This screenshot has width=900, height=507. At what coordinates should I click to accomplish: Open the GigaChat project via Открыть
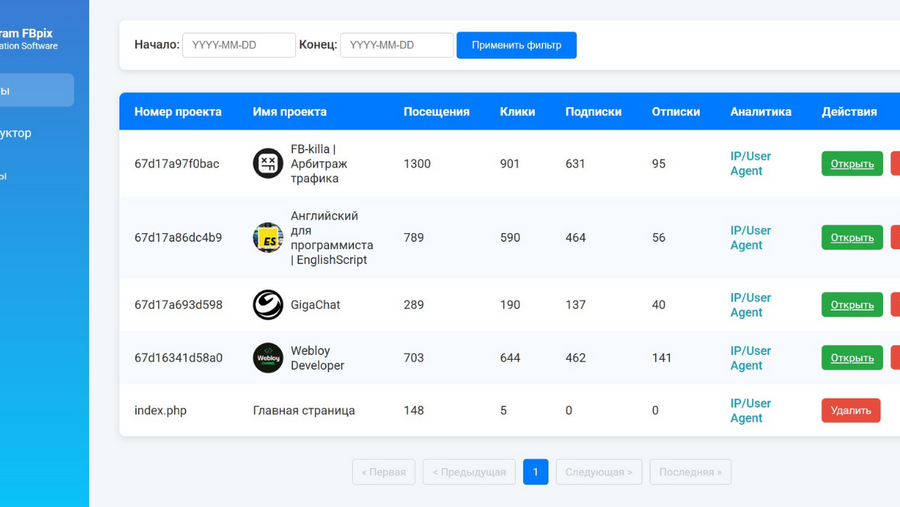pyautogui.click(x=852, y=305)
